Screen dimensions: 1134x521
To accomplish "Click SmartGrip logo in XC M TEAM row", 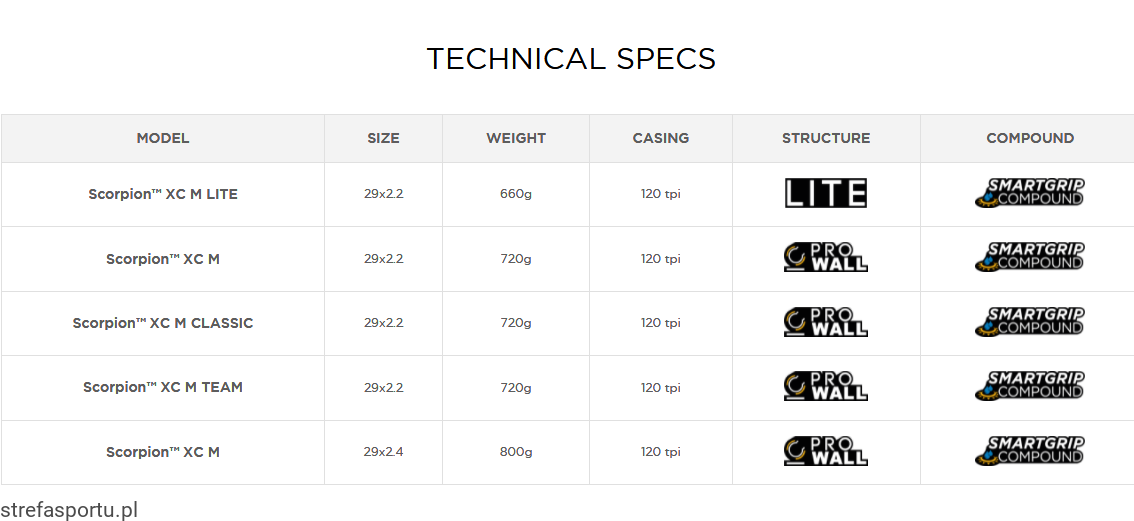I will coord(1029,386).
